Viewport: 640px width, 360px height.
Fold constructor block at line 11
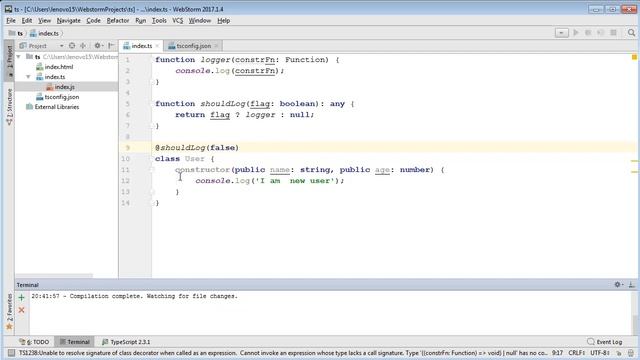[152, 170]
